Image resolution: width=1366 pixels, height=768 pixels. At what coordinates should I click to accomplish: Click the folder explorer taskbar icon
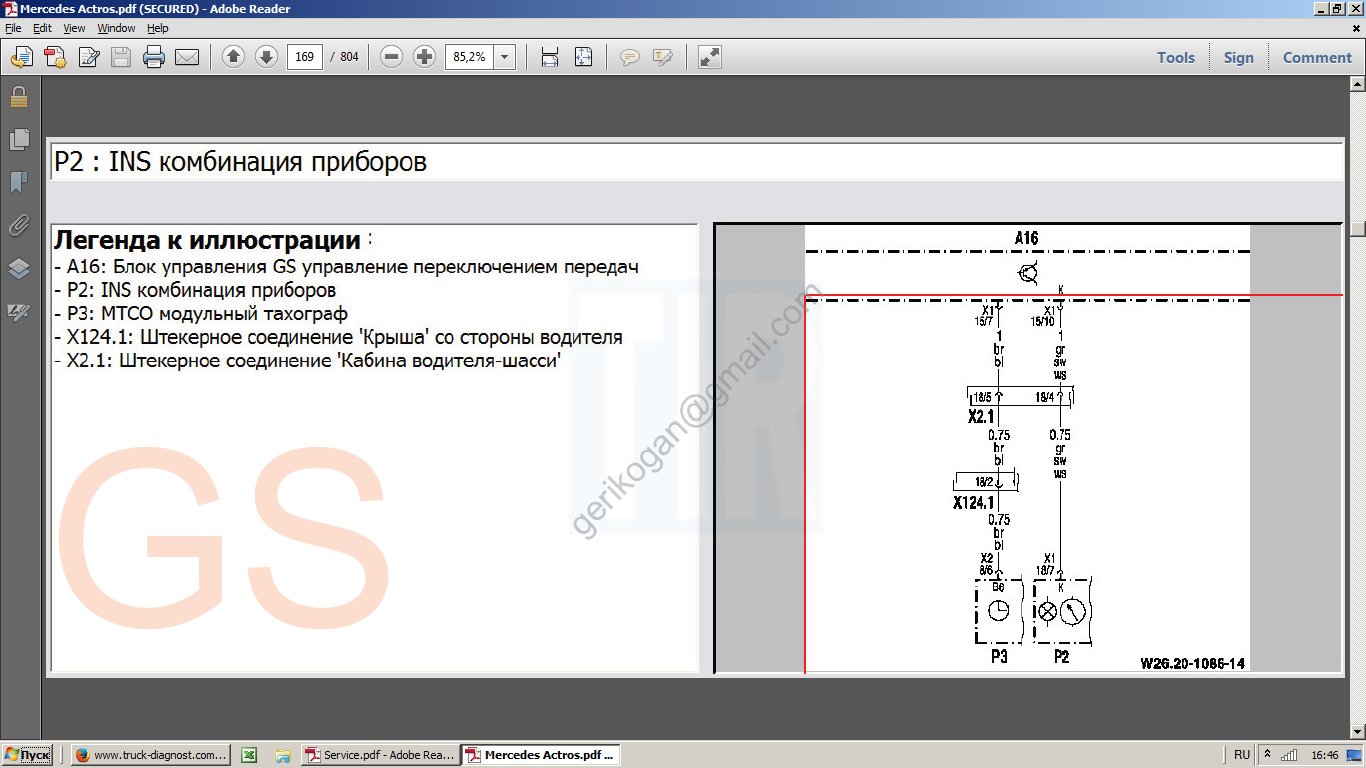(x=283, y=755)
